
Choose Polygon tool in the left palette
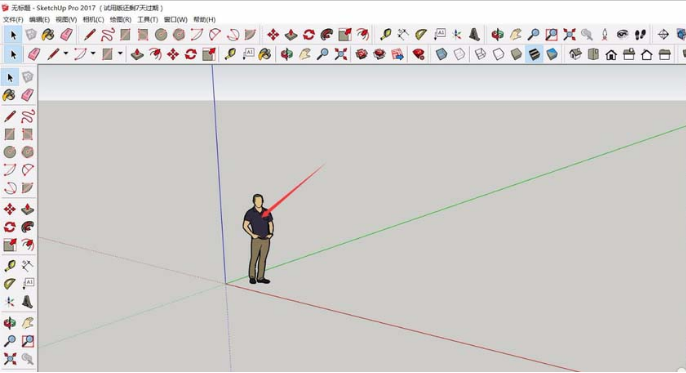(x=28, y=152)
